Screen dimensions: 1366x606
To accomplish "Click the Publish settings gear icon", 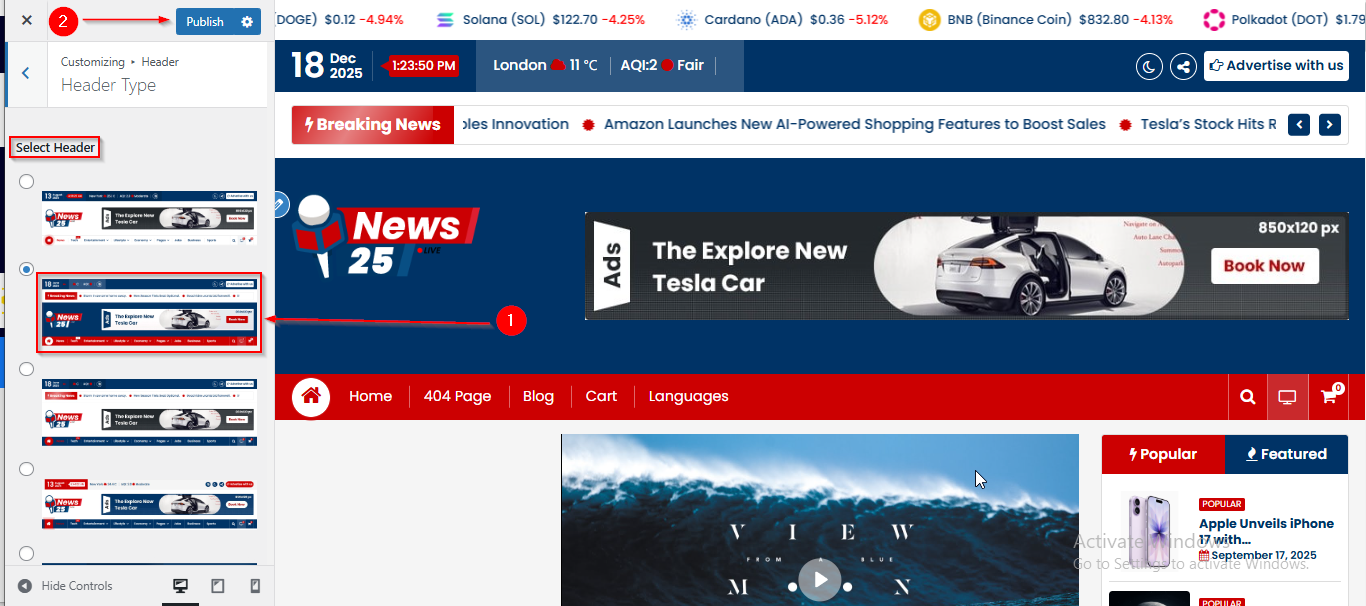I will pos(247,21).
